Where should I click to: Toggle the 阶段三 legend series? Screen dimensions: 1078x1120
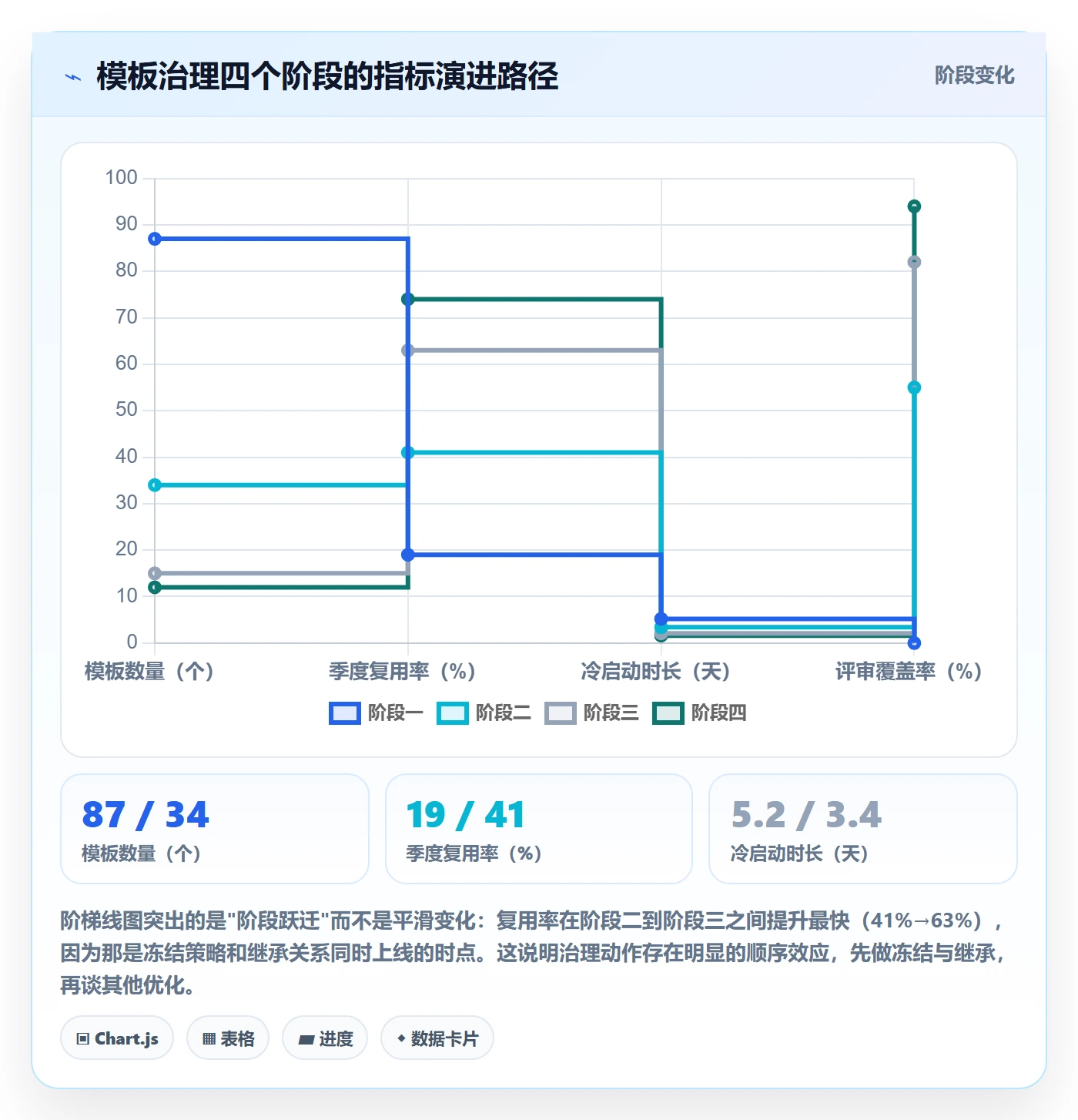(x=591, y=713)
